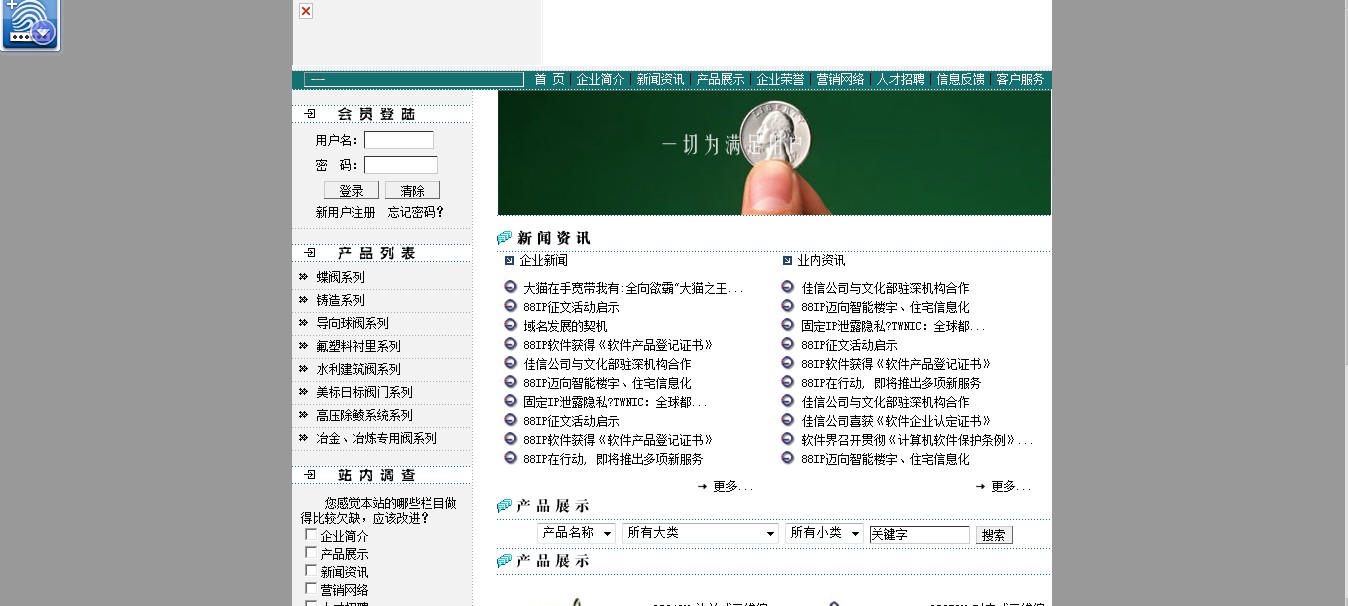Expand the 所有小类 subcategory dropdown
Image resolution: width=1348 pixels, height=606 pixels.
coord(824,534)
